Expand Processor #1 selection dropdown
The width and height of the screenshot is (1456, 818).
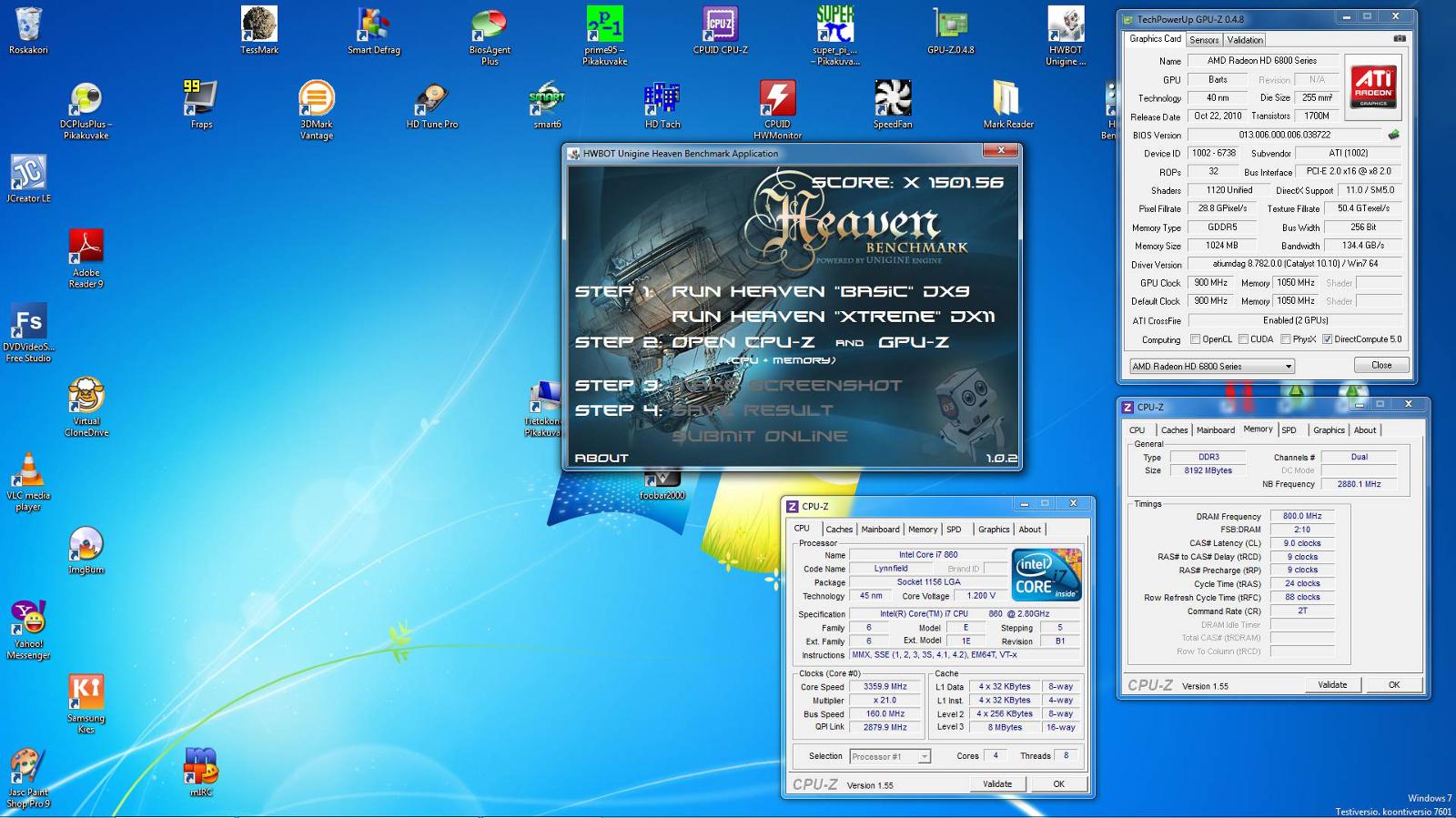click(x=890, y=756)
